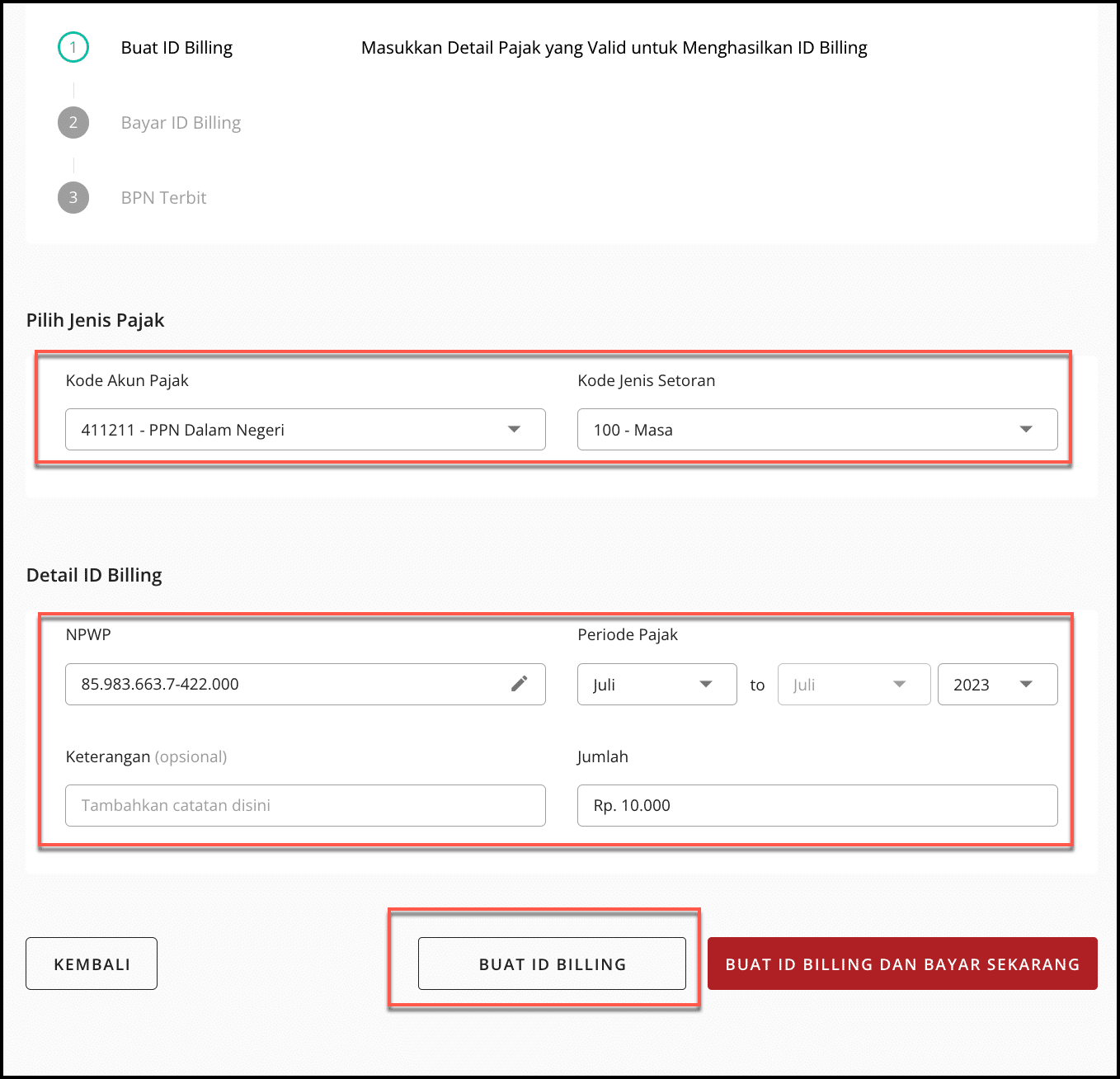Open the Kode Akun Pajak dropdown showing 411211
The width and height of the screenshot is (1120, 1079).
point(305,429)
